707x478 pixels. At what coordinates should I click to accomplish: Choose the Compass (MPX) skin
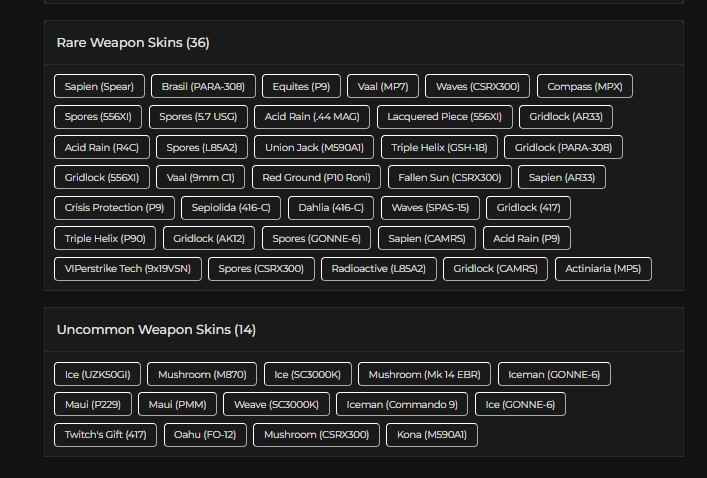(x=584, y=87)
